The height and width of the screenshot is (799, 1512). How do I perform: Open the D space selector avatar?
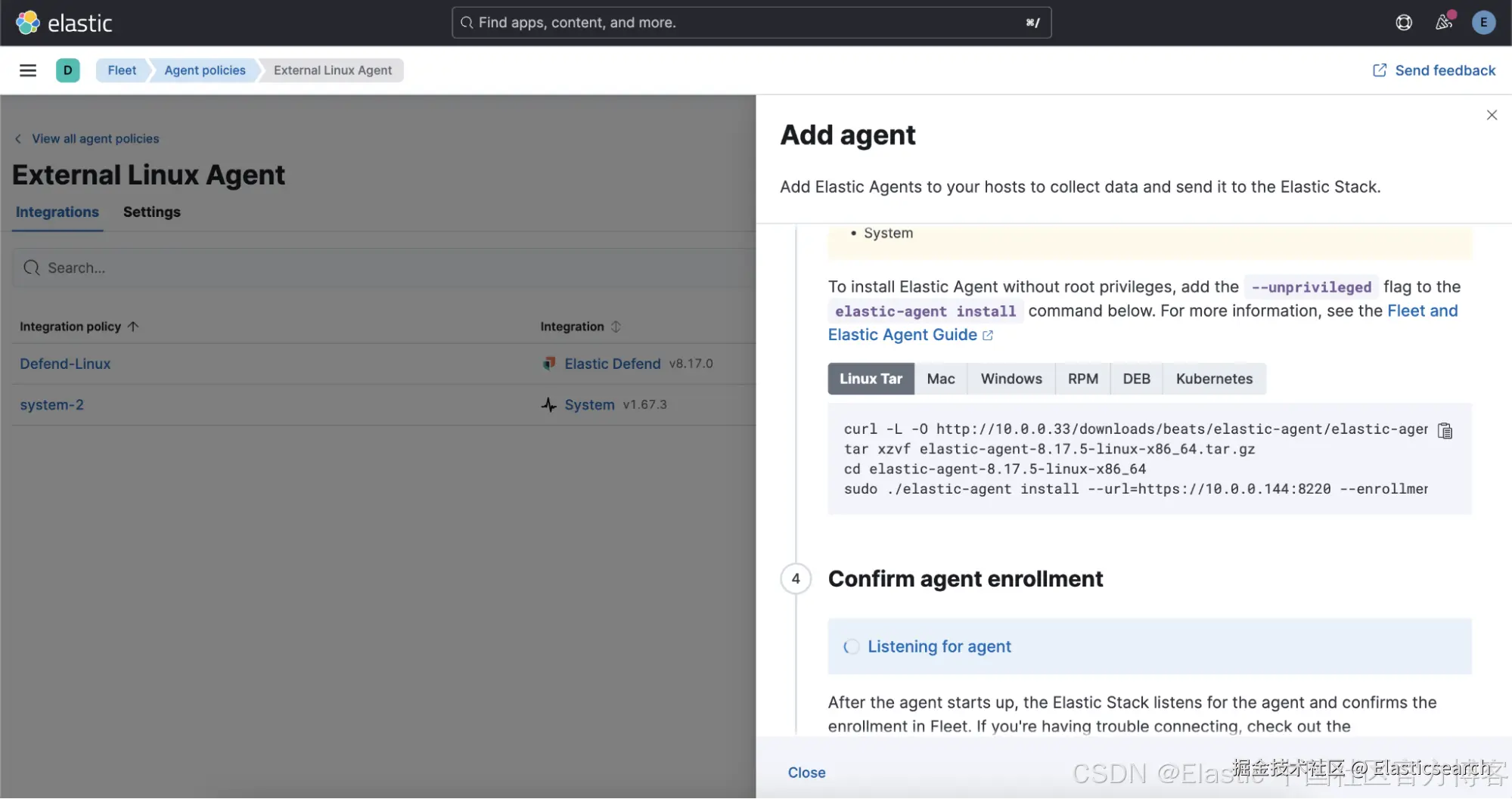click(x=67, y=70)
